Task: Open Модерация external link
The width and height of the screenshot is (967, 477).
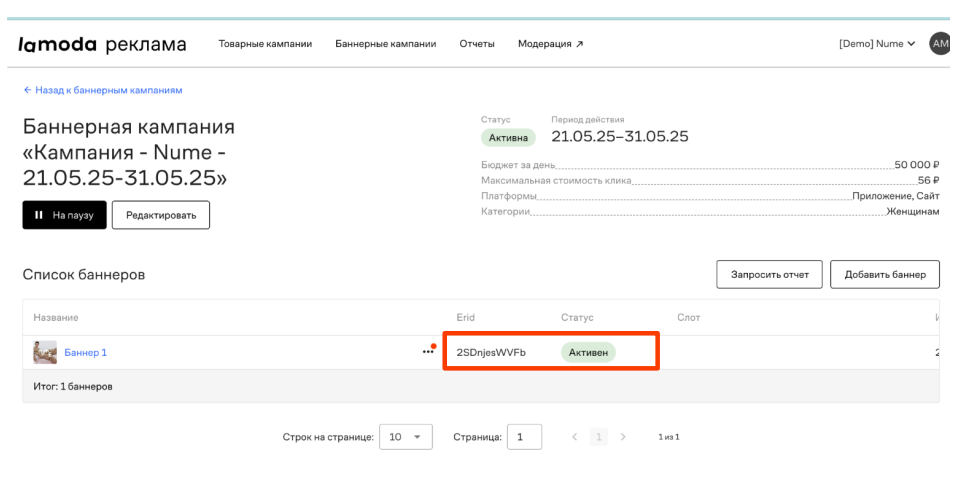Action: tap(550, 44)
